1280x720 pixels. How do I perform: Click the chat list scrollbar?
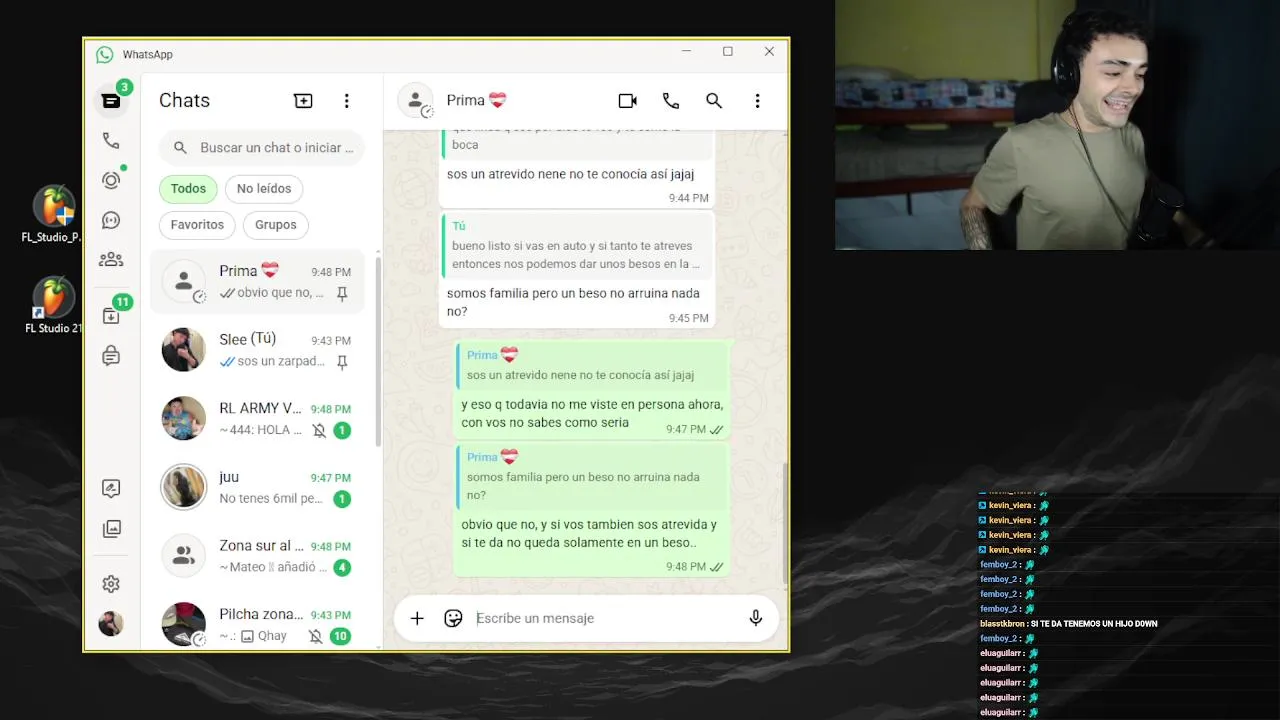coord(378,352)
